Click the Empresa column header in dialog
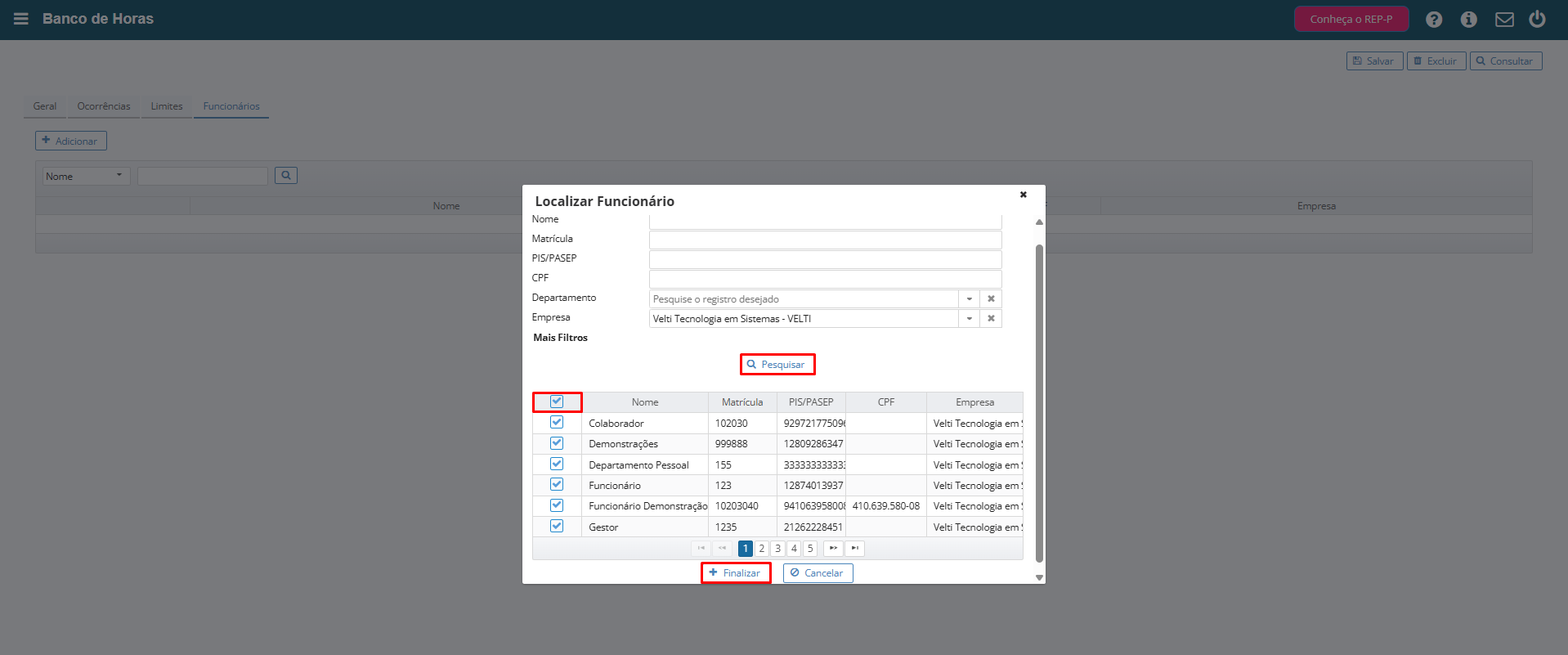Screen dimensions: 1568x655 (x=974, y=402)
